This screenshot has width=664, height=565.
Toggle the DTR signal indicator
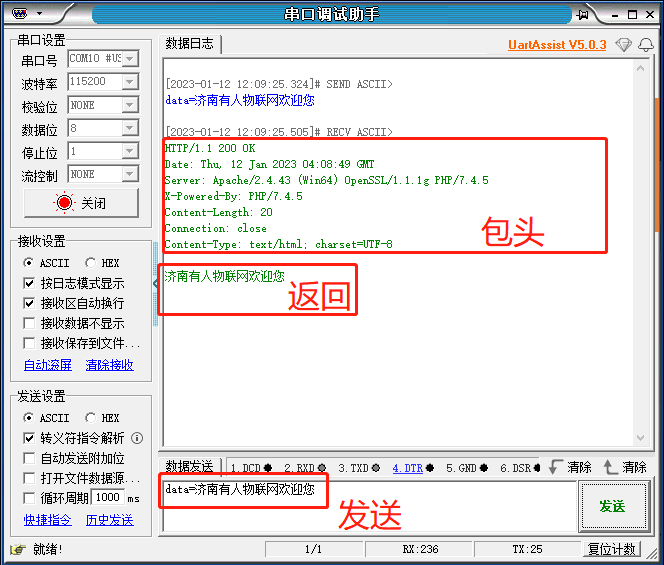point(407,468)
